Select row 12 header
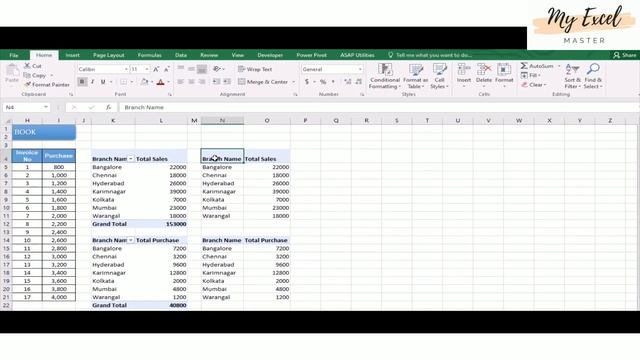 [6, 224]
